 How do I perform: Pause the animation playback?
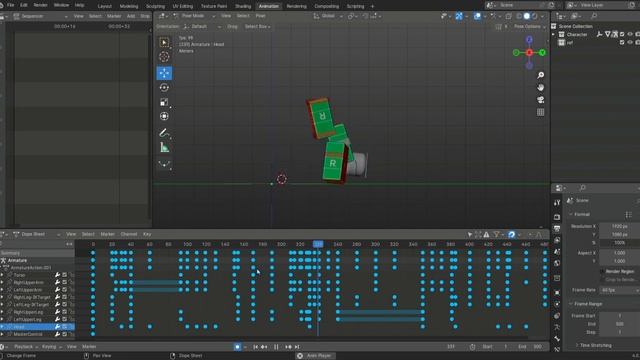(x=276, y=347)
